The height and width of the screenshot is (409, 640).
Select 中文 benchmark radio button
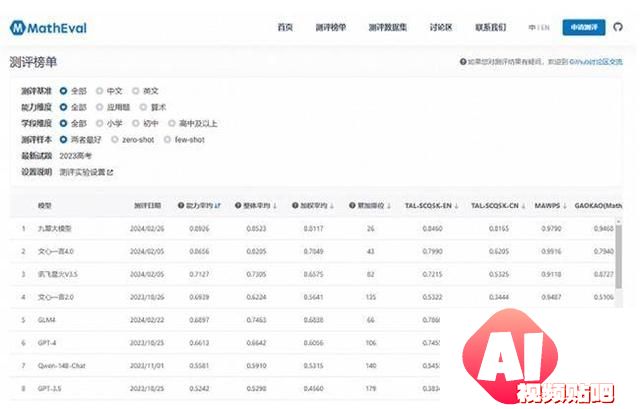[99, 91]
